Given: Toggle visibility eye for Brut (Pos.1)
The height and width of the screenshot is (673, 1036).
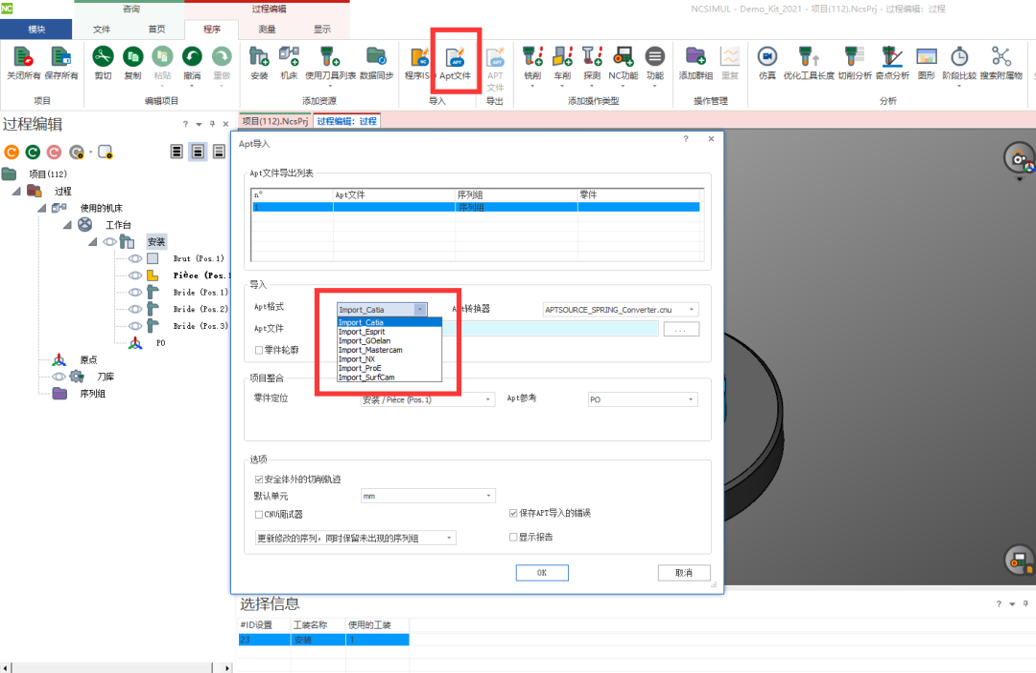Looking at the screenshot, I should pyautogui.click(x=135, y=259).
